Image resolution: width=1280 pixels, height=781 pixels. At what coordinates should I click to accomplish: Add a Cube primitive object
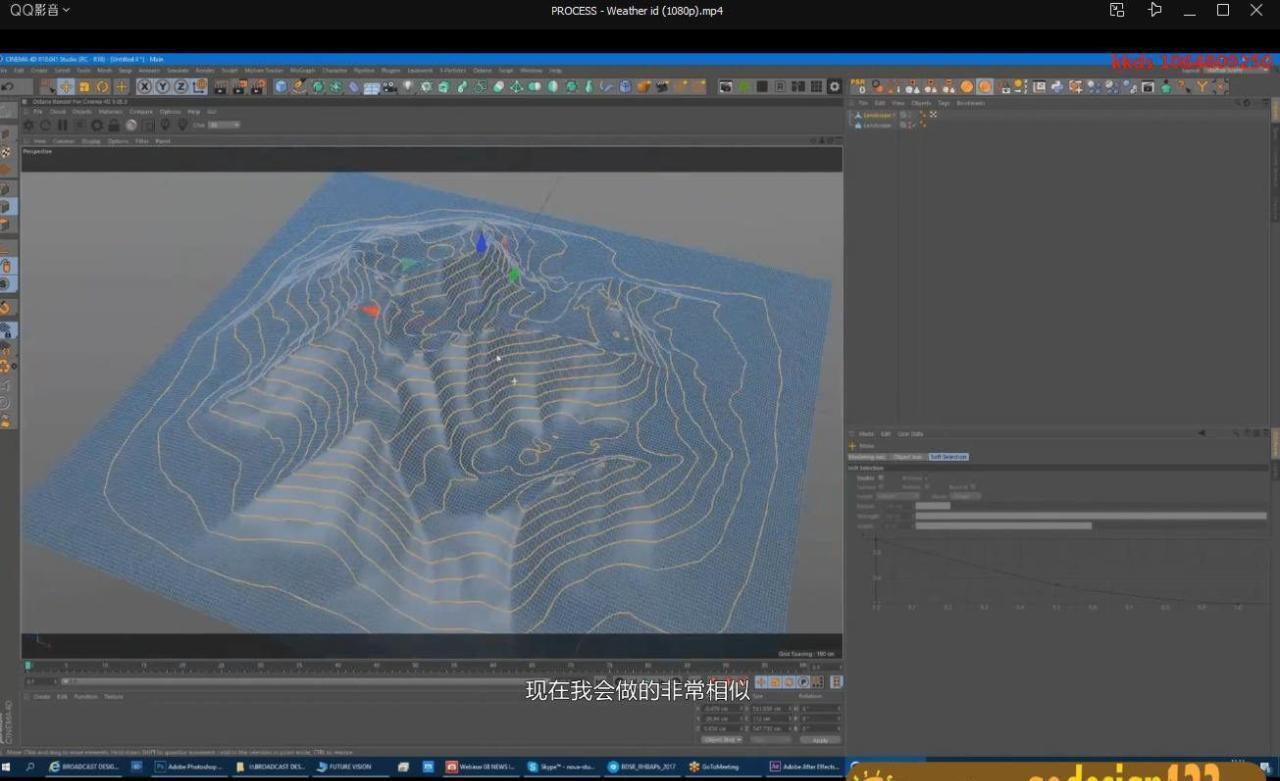(281, 87)
